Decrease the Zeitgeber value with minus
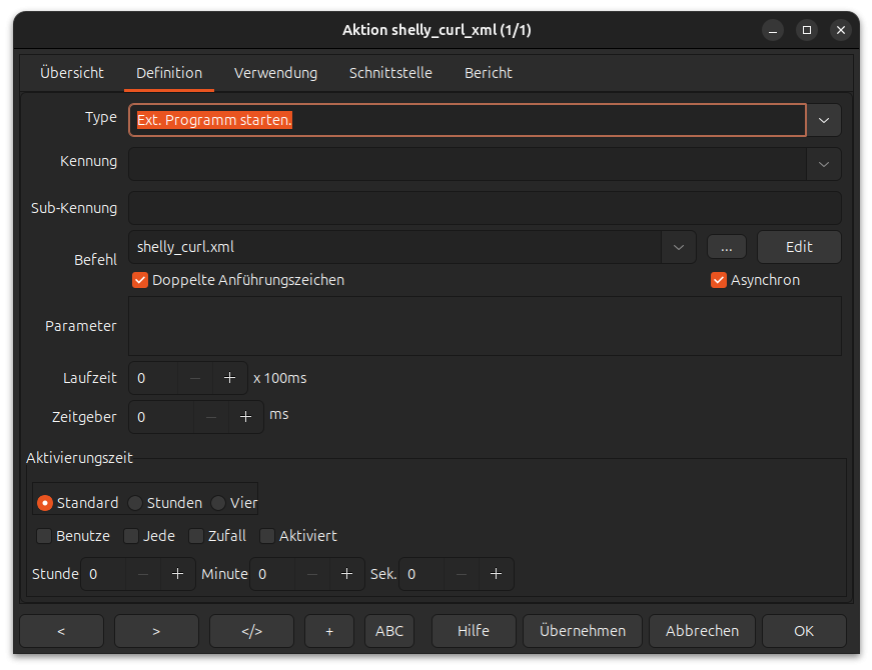 212,417
